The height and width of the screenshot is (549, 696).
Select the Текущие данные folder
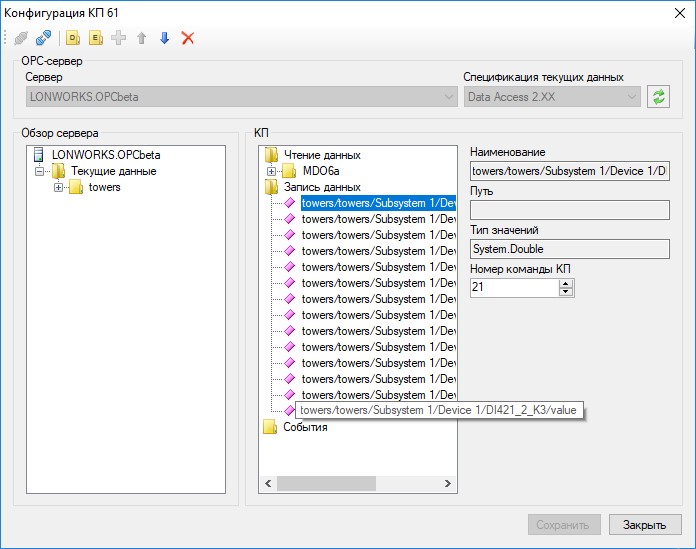pyautogui.click(x=114, y=171)
